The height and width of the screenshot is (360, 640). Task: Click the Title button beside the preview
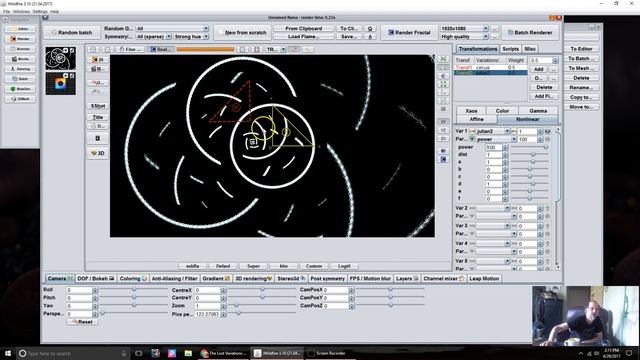pos(98,117)
